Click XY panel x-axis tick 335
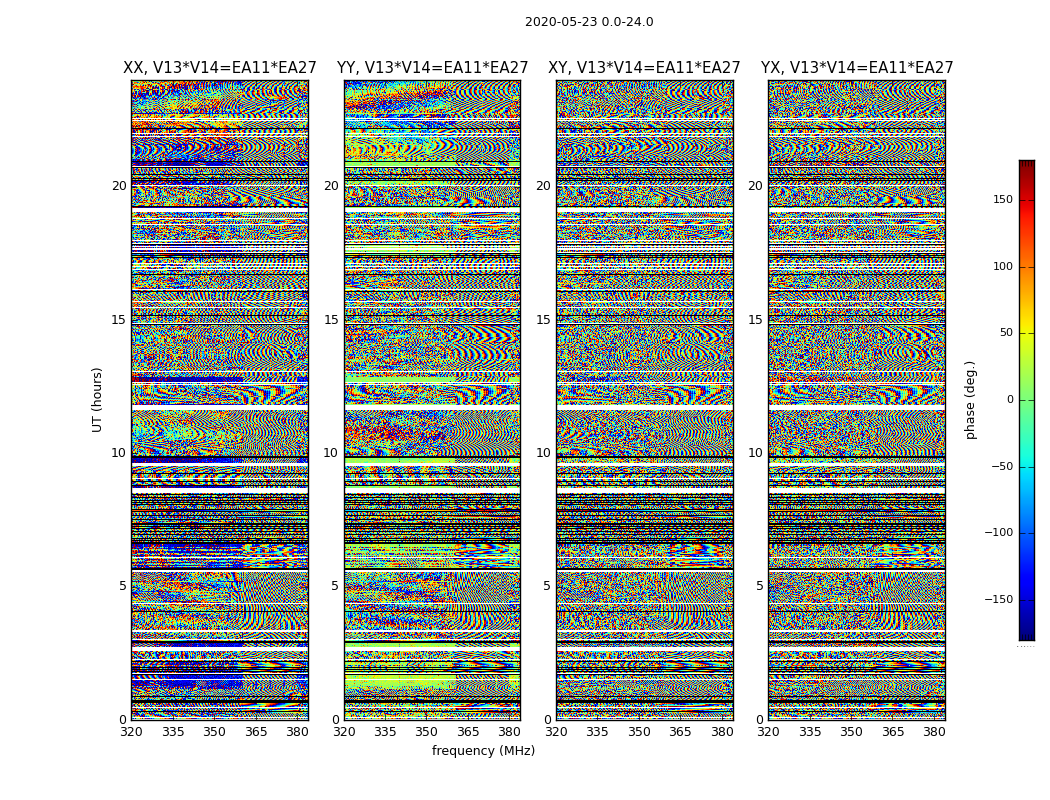 597,732
